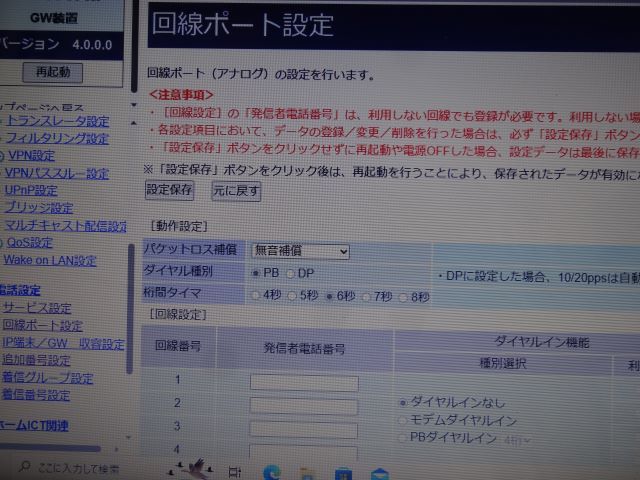640x480 pixels.
Task: Open トランスレータ設定 link
Action: [58, 121]
